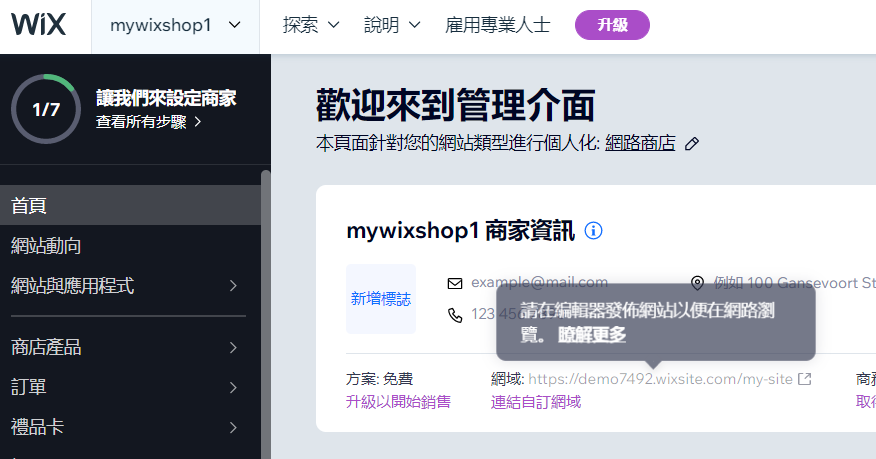
Task: Click the 1/7 setup progress circle
Action: tap(46, 109)
